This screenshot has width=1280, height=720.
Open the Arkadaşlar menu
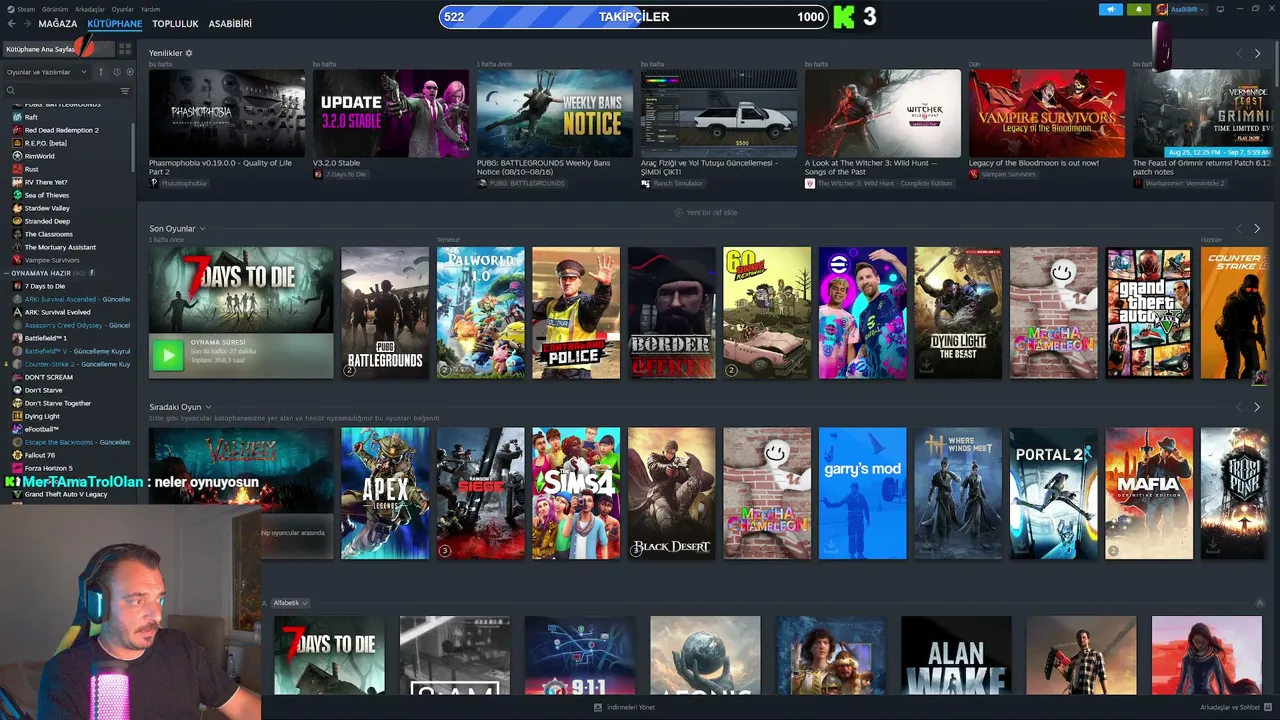point(89,8)
